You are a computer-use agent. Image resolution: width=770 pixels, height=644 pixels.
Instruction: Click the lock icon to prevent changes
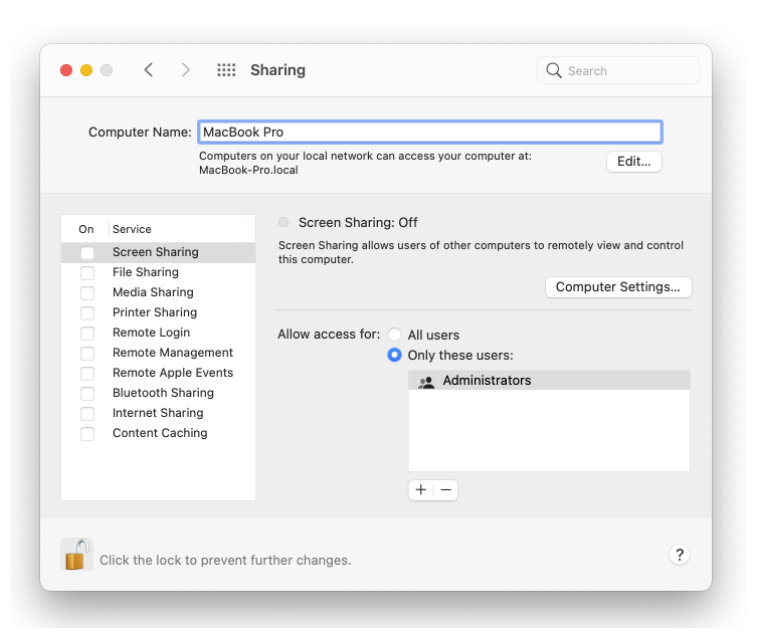tap(77, 555)
